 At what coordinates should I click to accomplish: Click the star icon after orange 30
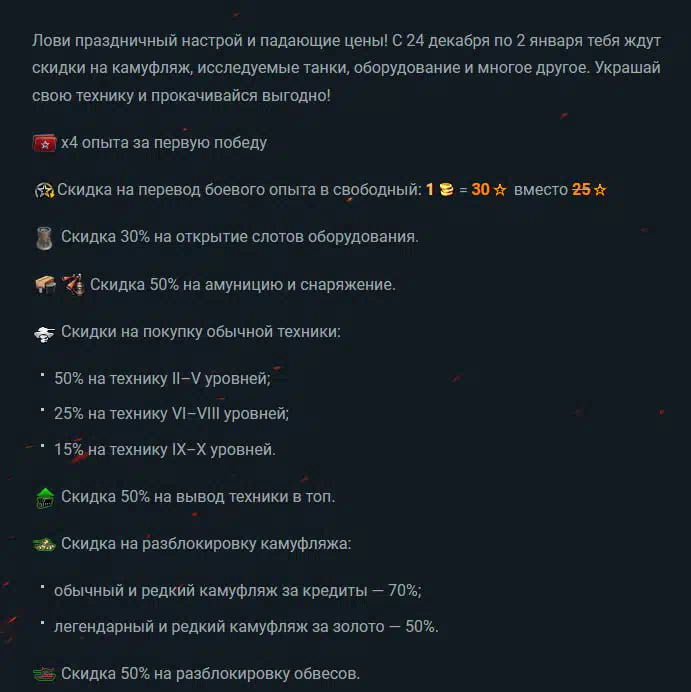pos(500,190)
